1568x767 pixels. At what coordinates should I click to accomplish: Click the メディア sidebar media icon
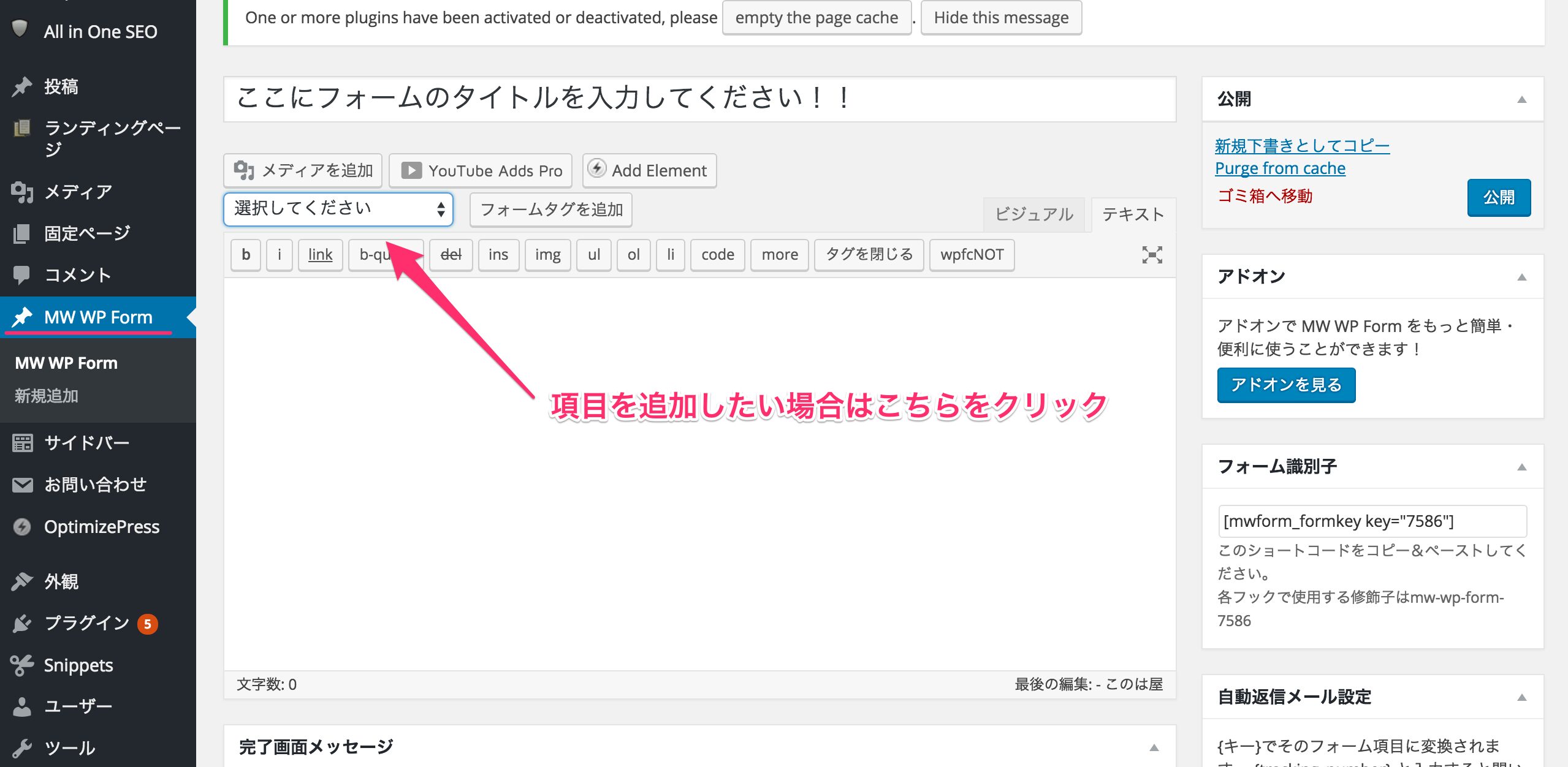click(x=22, y=192)
